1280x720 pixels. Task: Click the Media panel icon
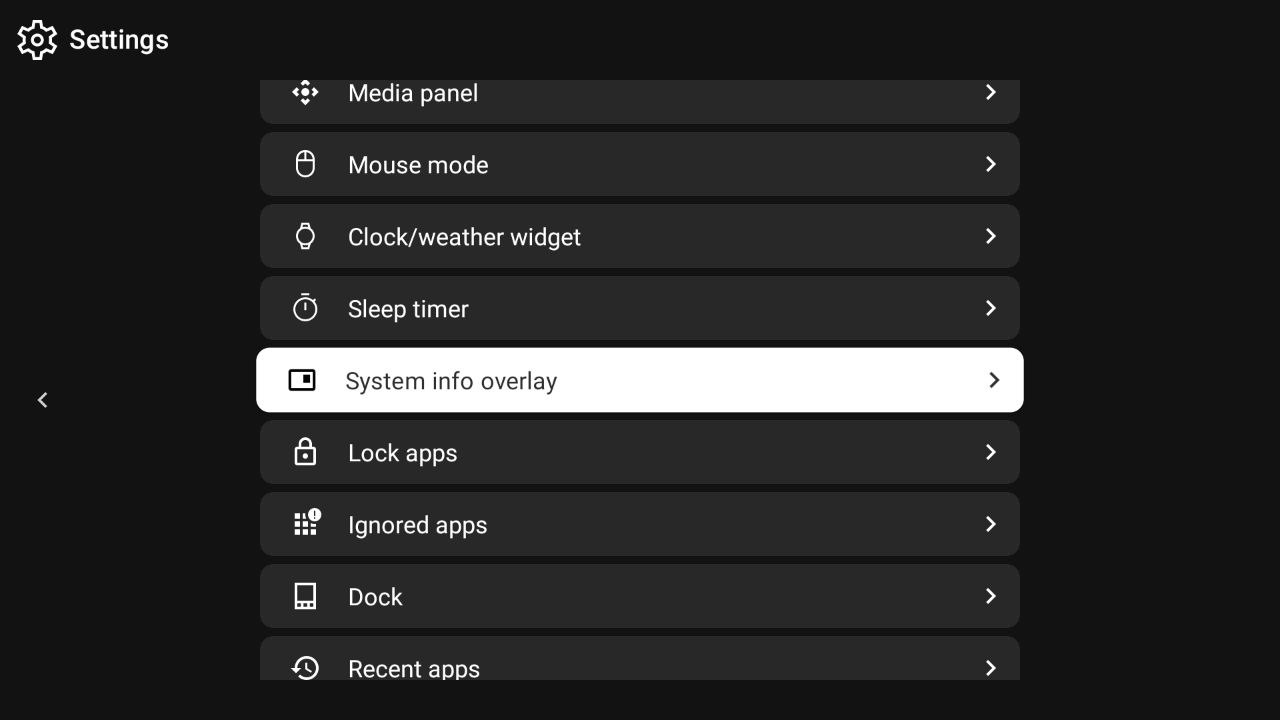click(x=305, y=92)
